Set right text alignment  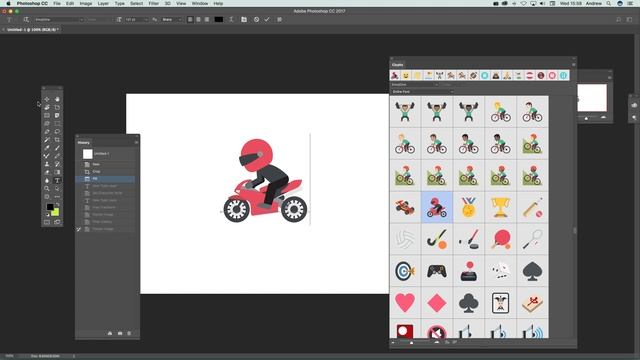[x=207, y=19]
